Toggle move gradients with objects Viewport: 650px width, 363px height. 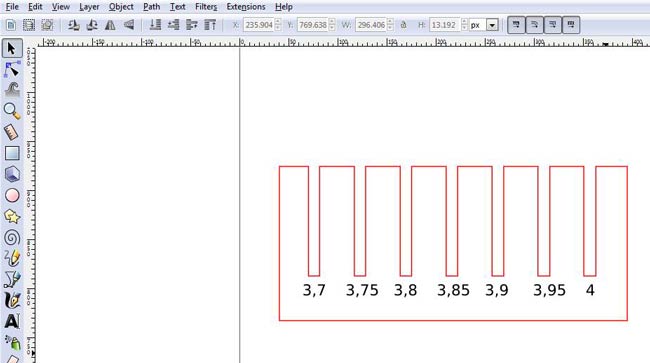click(553, 25)
